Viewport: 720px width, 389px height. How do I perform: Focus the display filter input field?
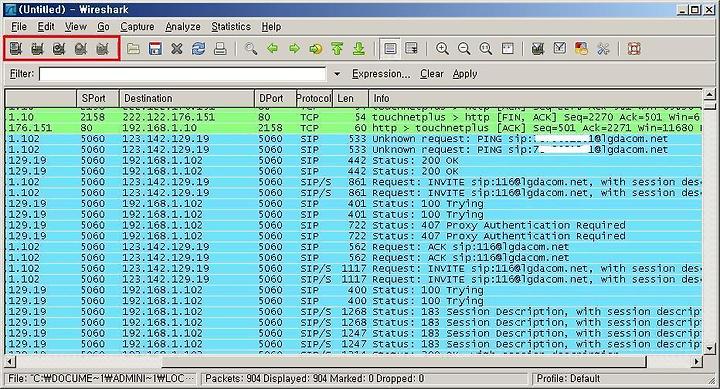click(x=182, y=73)
